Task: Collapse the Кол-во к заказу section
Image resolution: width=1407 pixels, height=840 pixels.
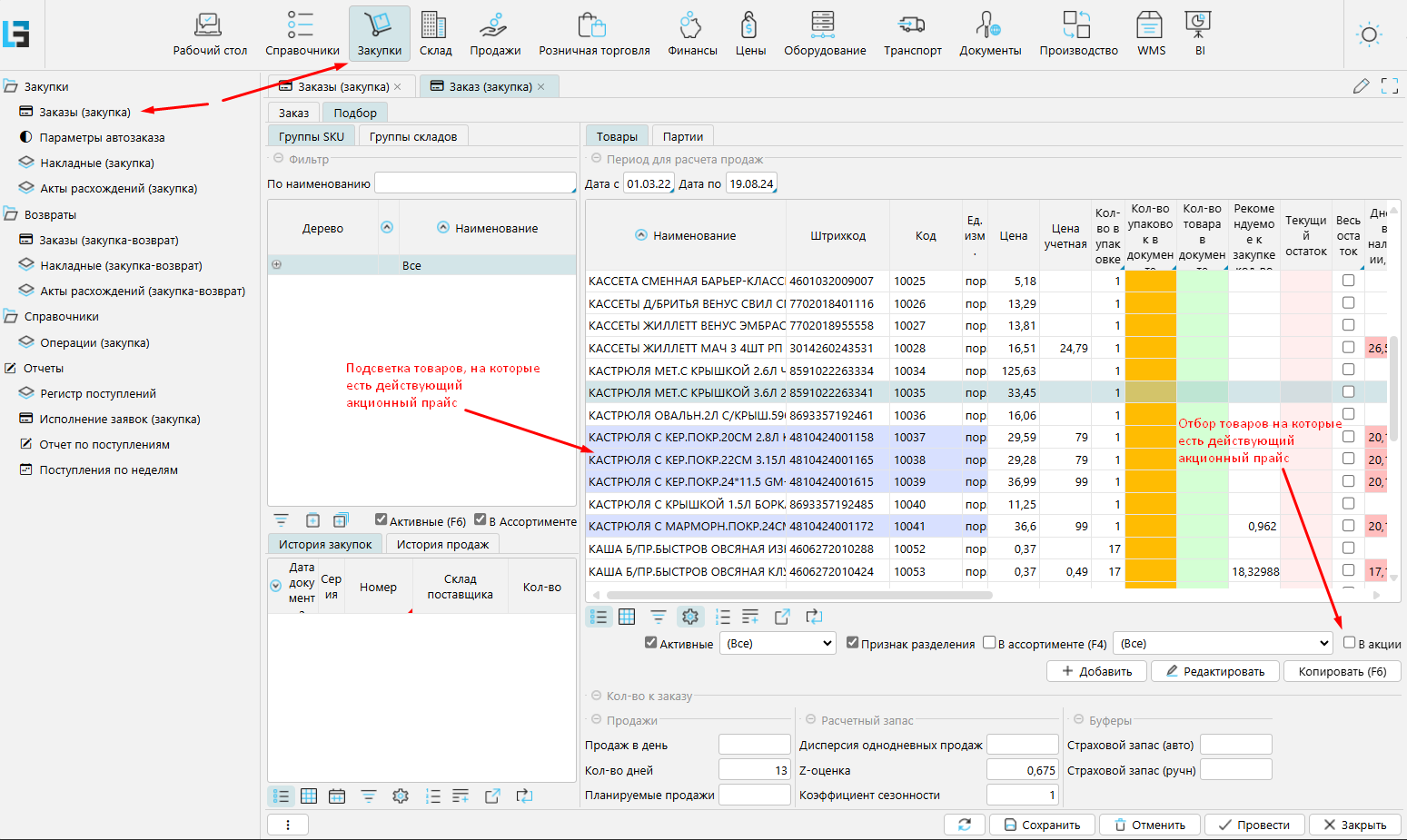Action: [597, 696]
